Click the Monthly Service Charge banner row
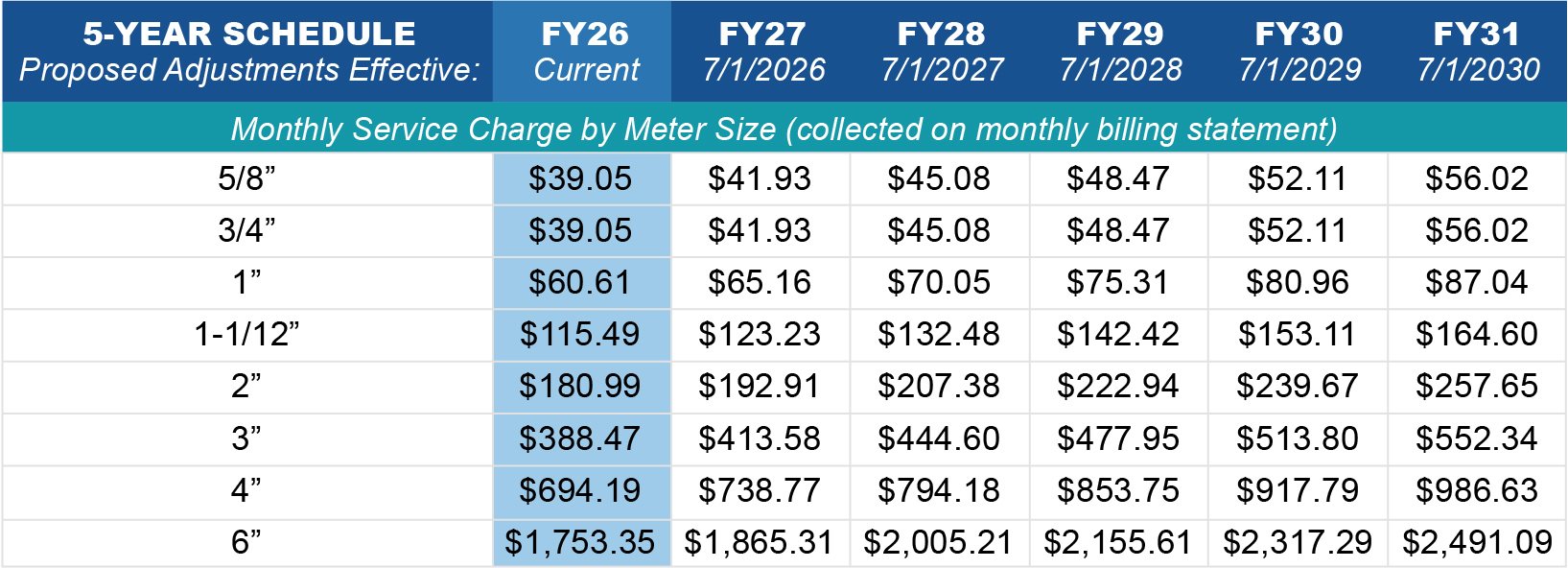Viewport: 1568px width, 568px height. 784,129
